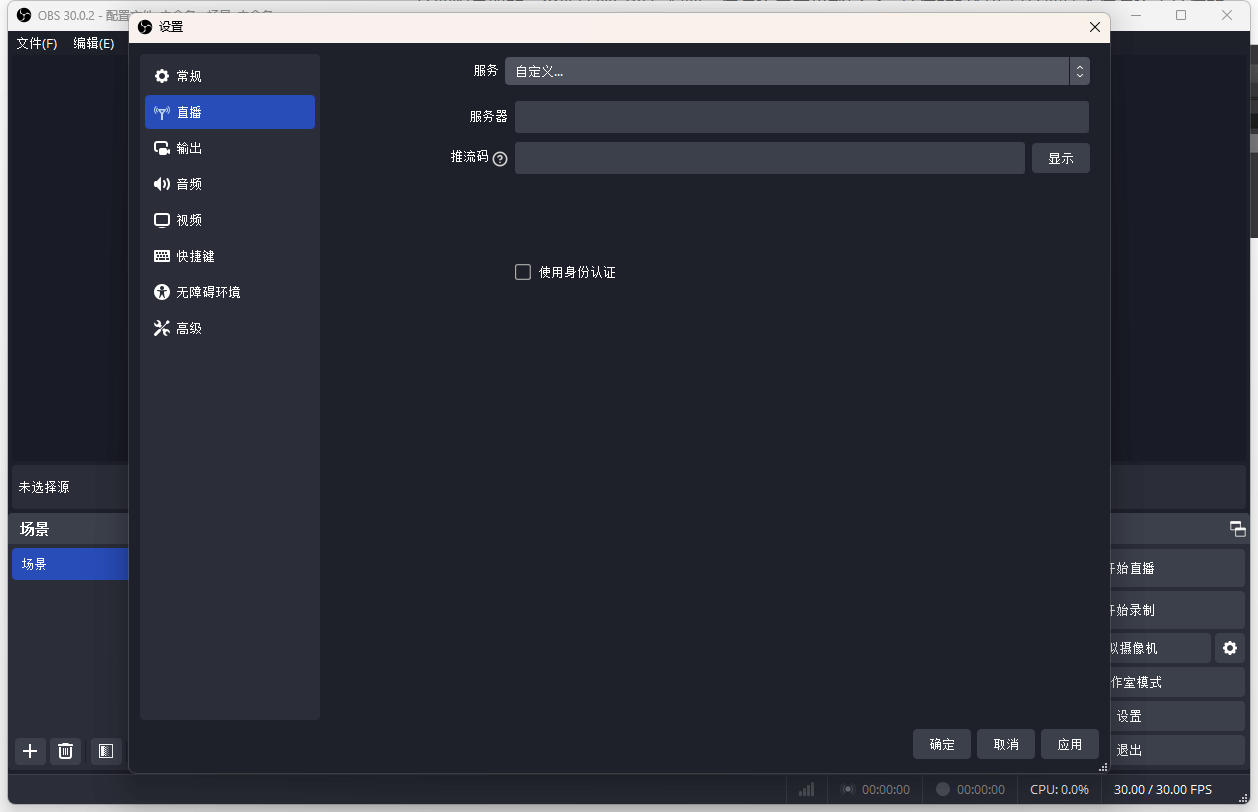Click the 应用 apply button

[x=1069, y=744]
